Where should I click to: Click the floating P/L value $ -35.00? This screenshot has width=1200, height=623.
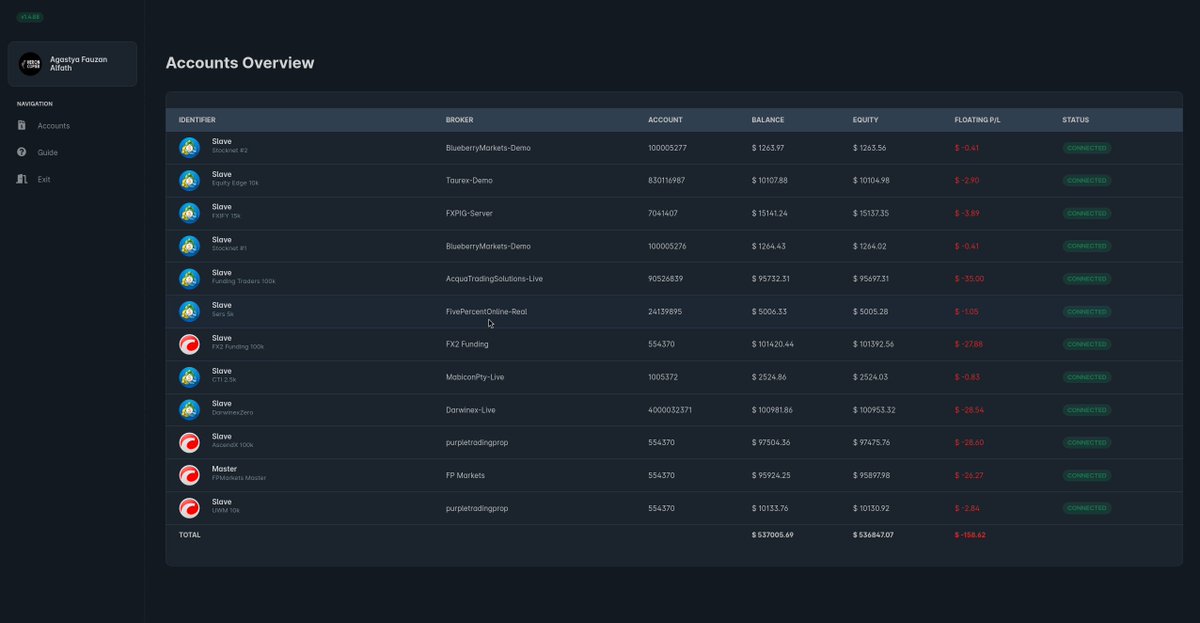(x=970, y=279)
